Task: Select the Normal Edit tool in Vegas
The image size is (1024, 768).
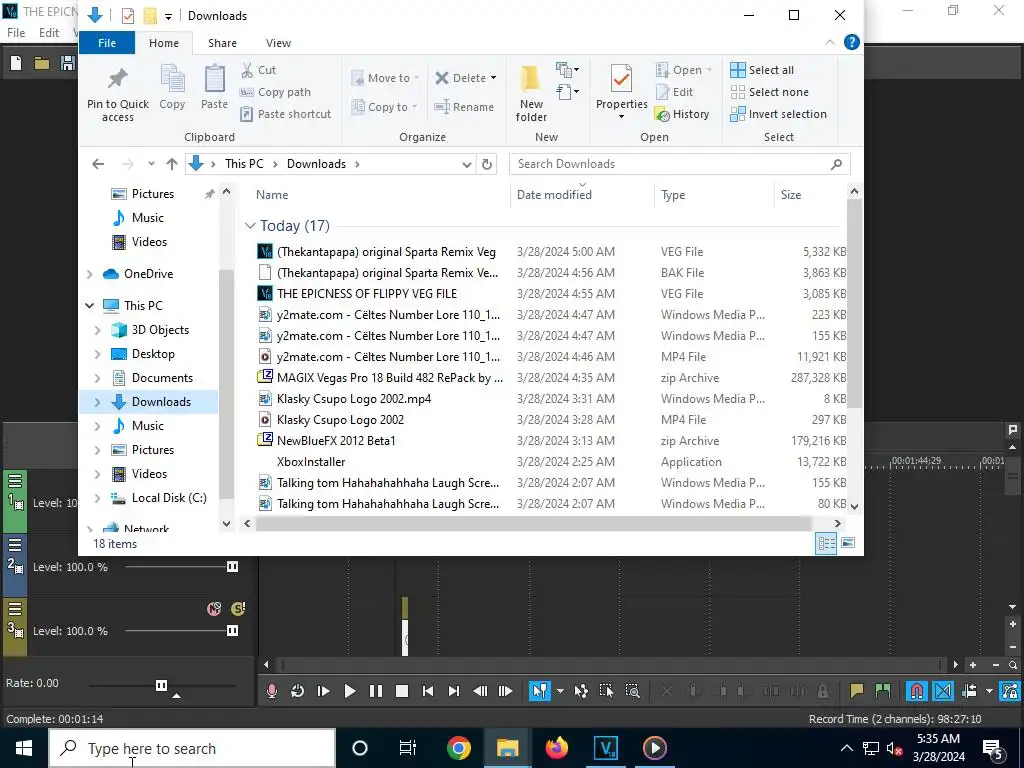Action: point(540,691)
